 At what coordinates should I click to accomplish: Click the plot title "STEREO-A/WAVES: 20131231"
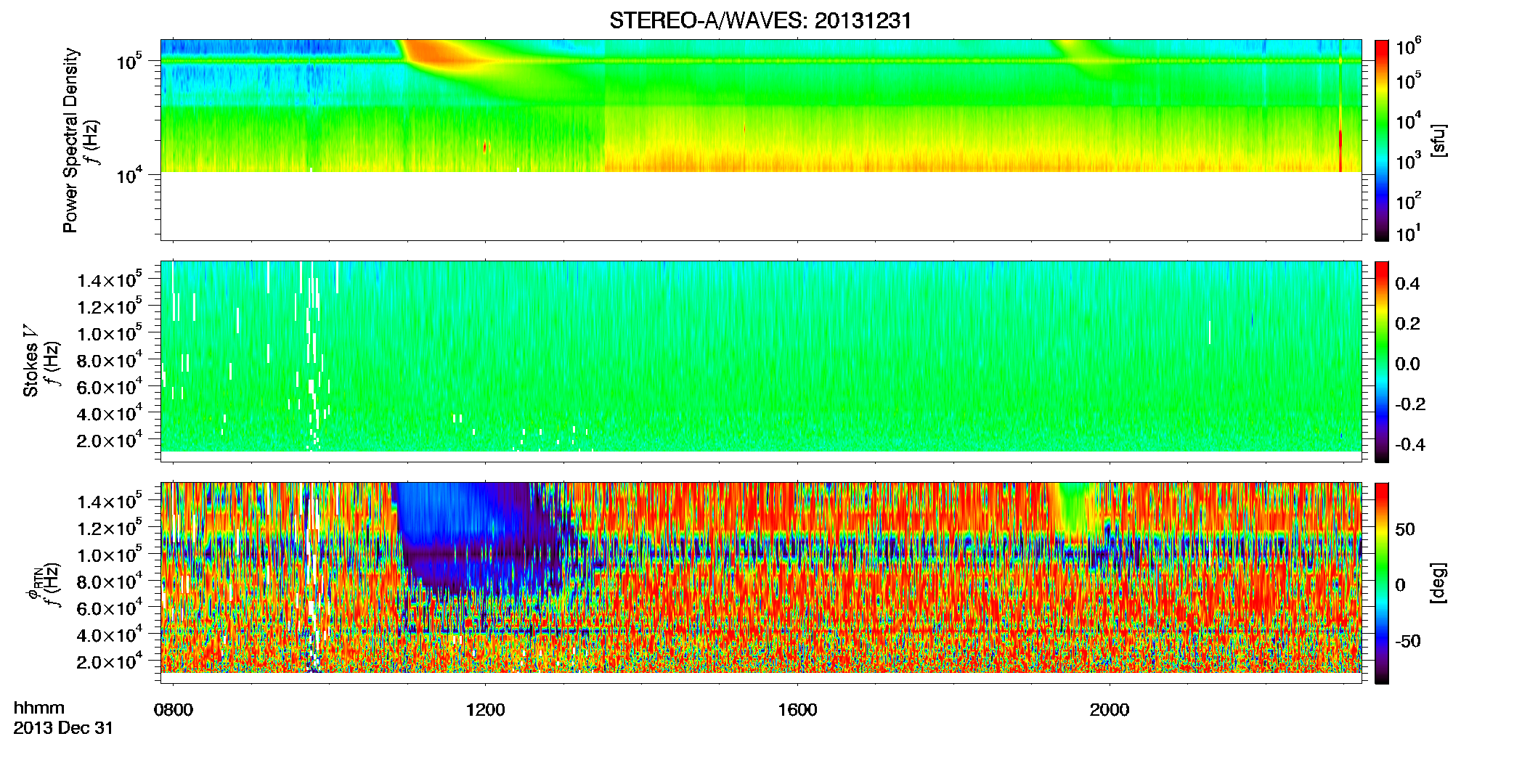tap(760, 21)
